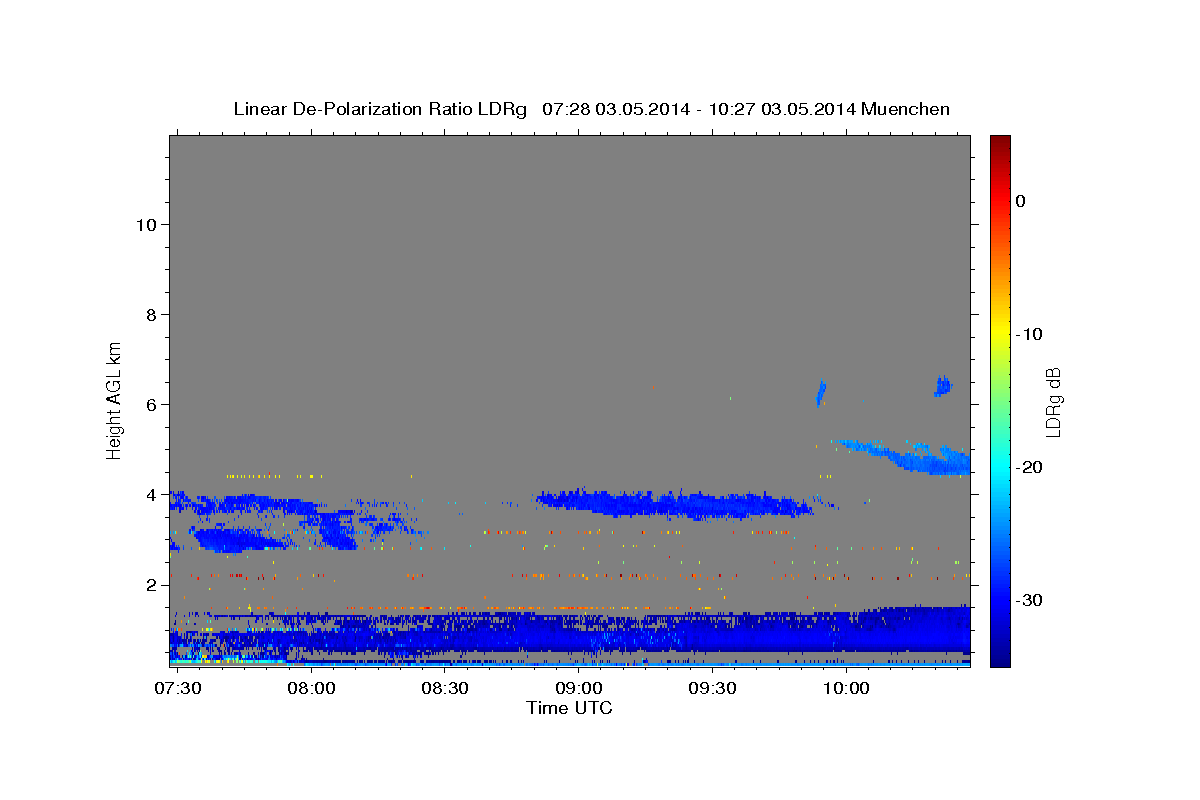Click the plot title 'Linear De-Polarization Ratio LDRg'

pos(380,109)
